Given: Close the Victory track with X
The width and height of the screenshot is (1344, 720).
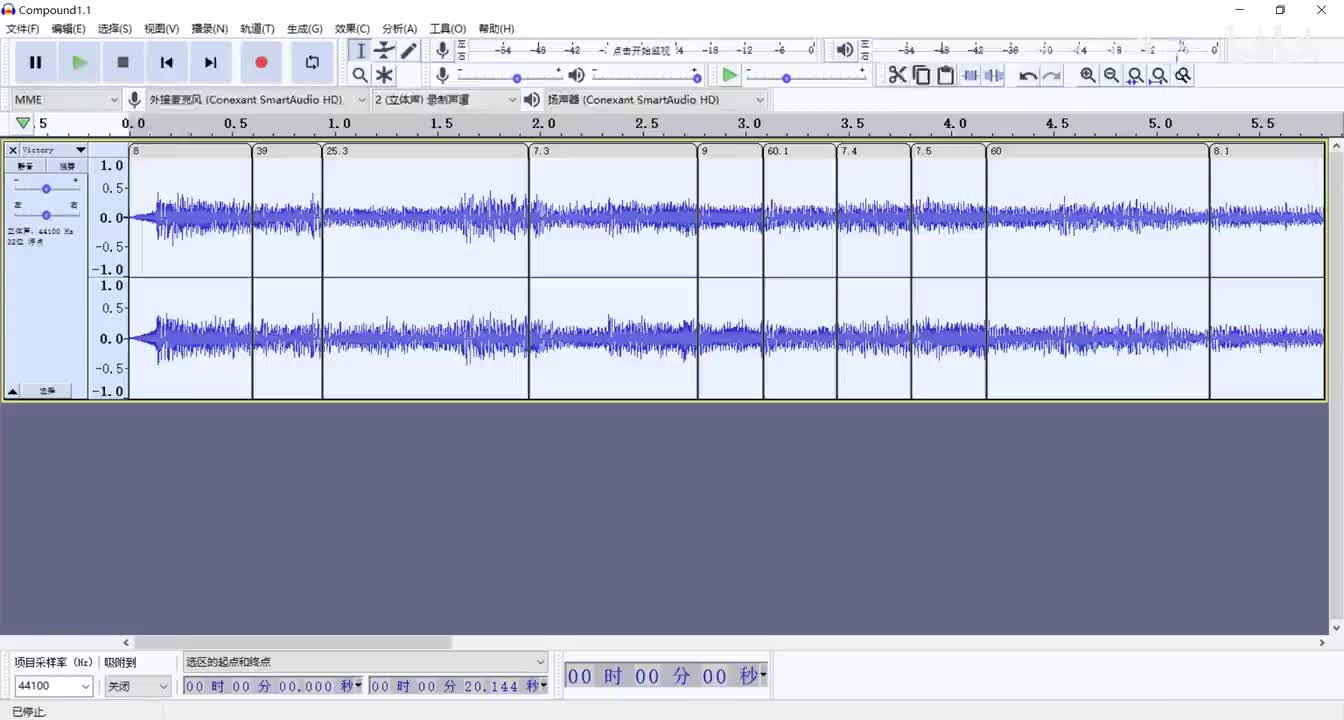Looking at the screenshot, I should (x=13, y=150).
